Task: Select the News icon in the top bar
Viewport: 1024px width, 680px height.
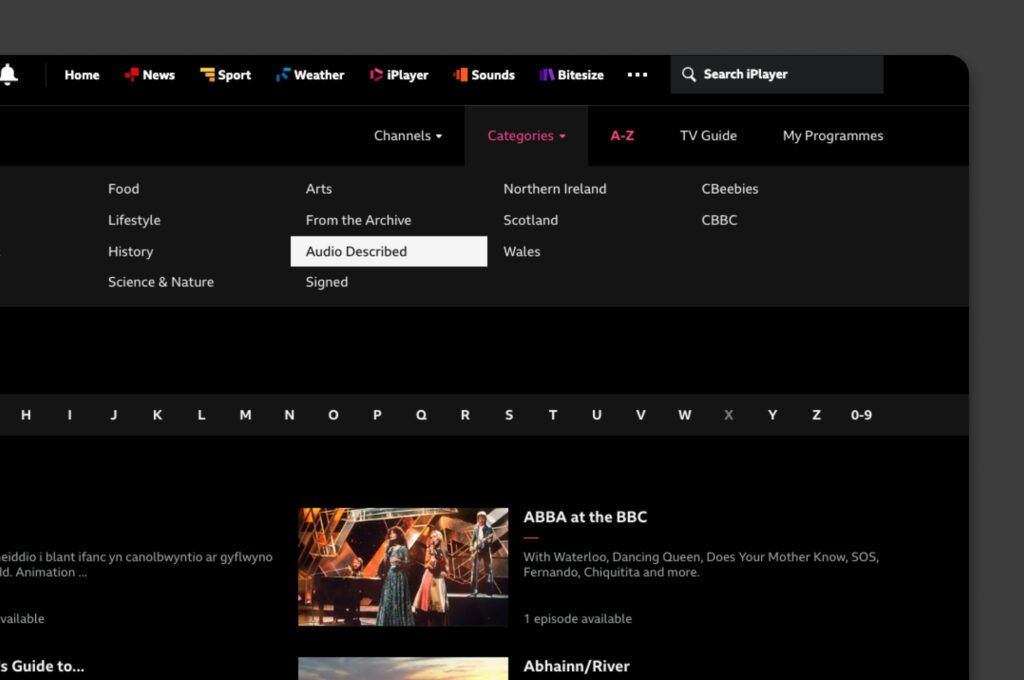Action: pyautogui.click(x=130, y=74)
